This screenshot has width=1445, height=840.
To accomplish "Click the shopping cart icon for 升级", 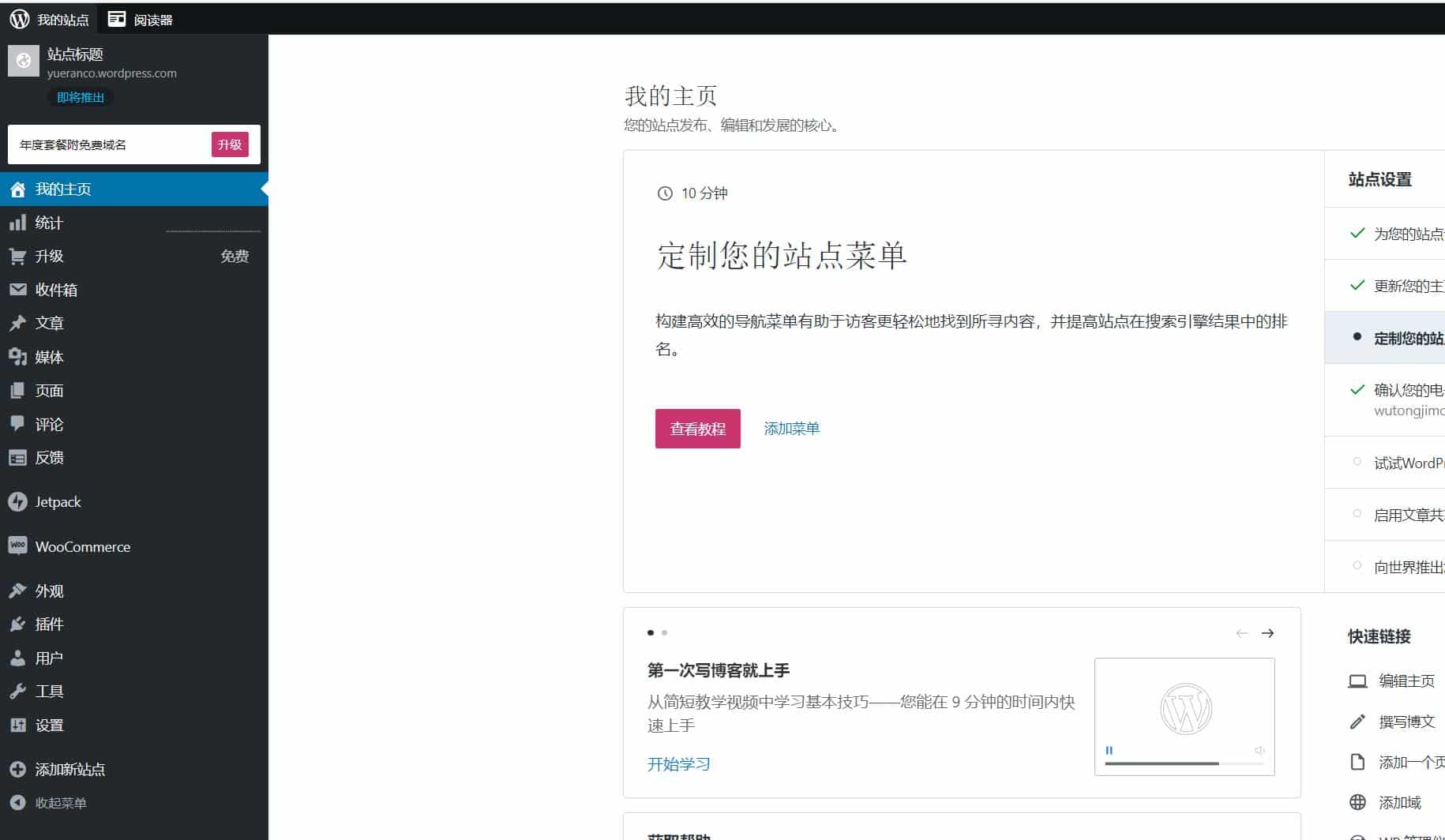I will pyautogui.click(x=17, y=257).
